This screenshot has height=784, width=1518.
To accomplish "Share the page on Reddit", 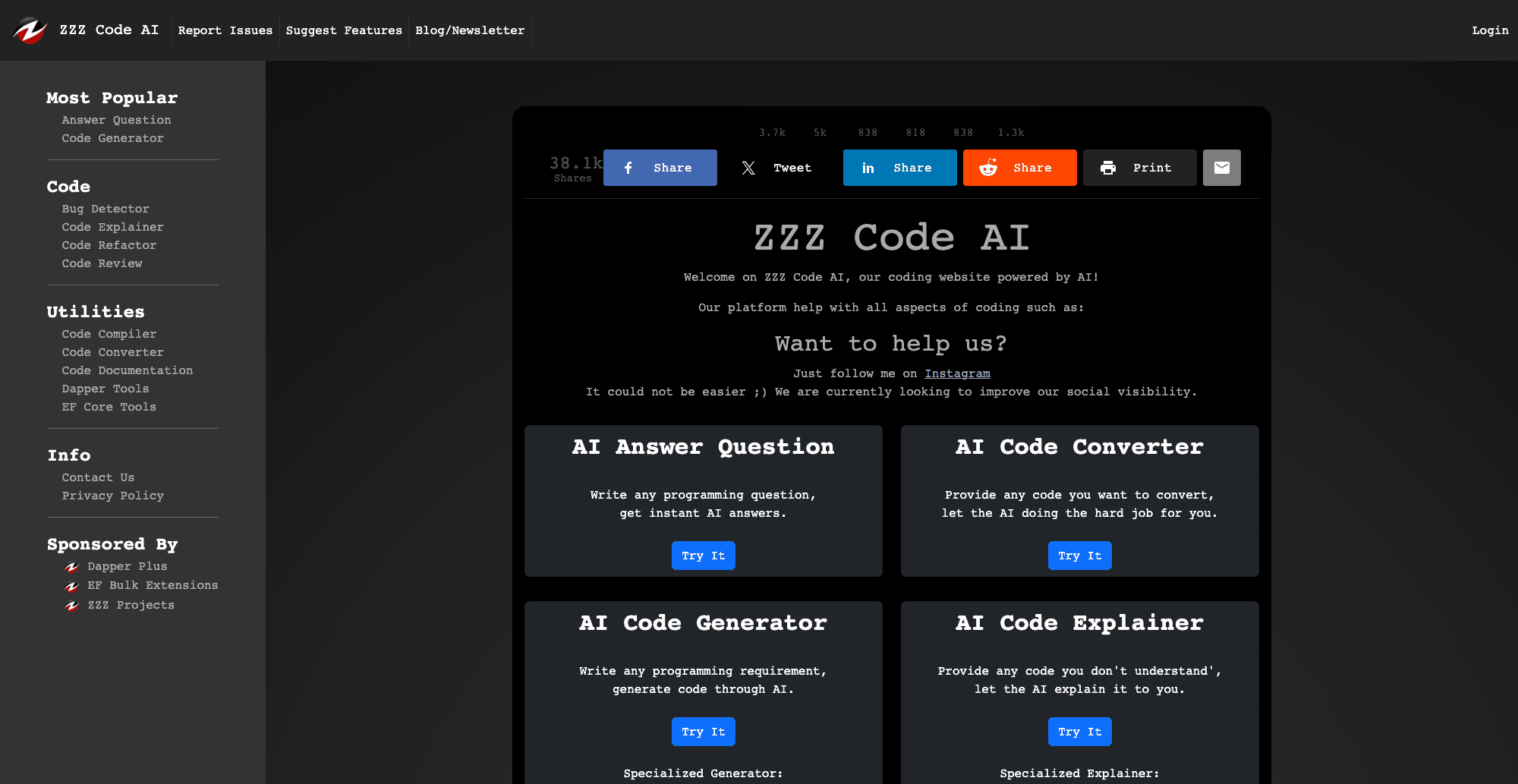I will tap(1020, 168).
